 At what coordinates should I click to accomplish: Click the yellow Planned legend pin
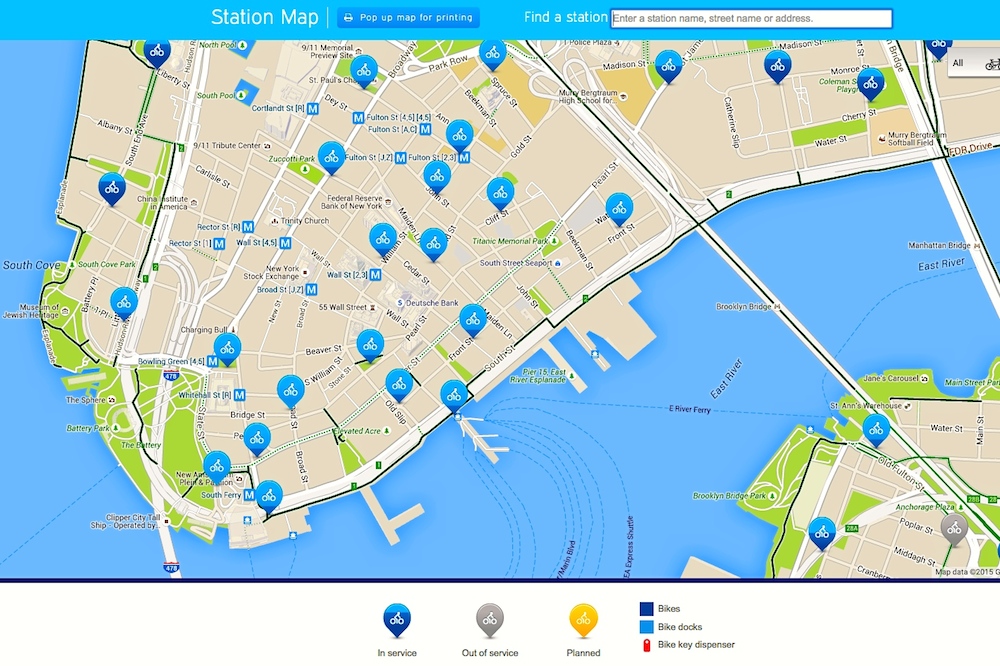pyautogui.click(x=583, y=619)
